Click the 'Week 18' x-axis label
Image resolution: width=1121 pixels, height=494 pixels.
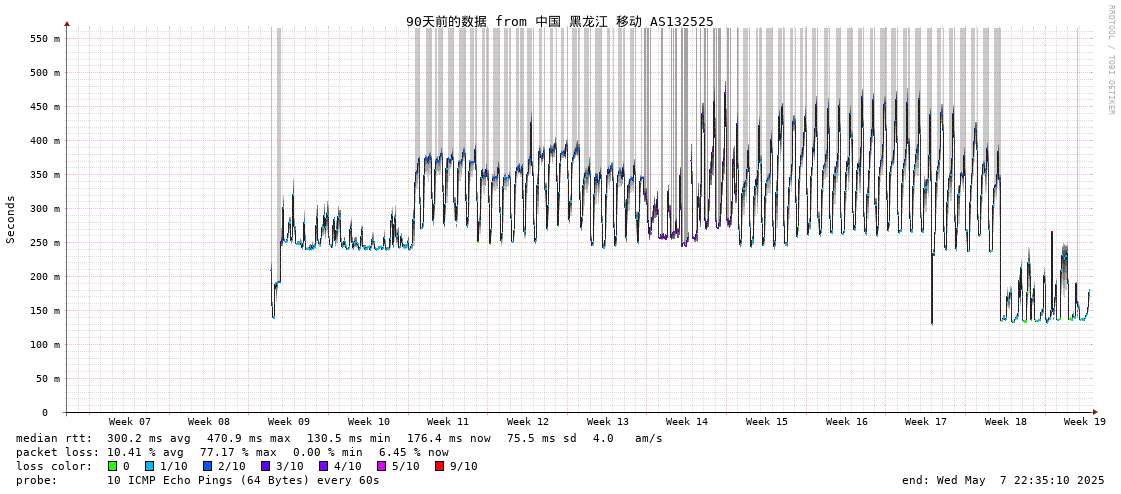point(1006,422)
